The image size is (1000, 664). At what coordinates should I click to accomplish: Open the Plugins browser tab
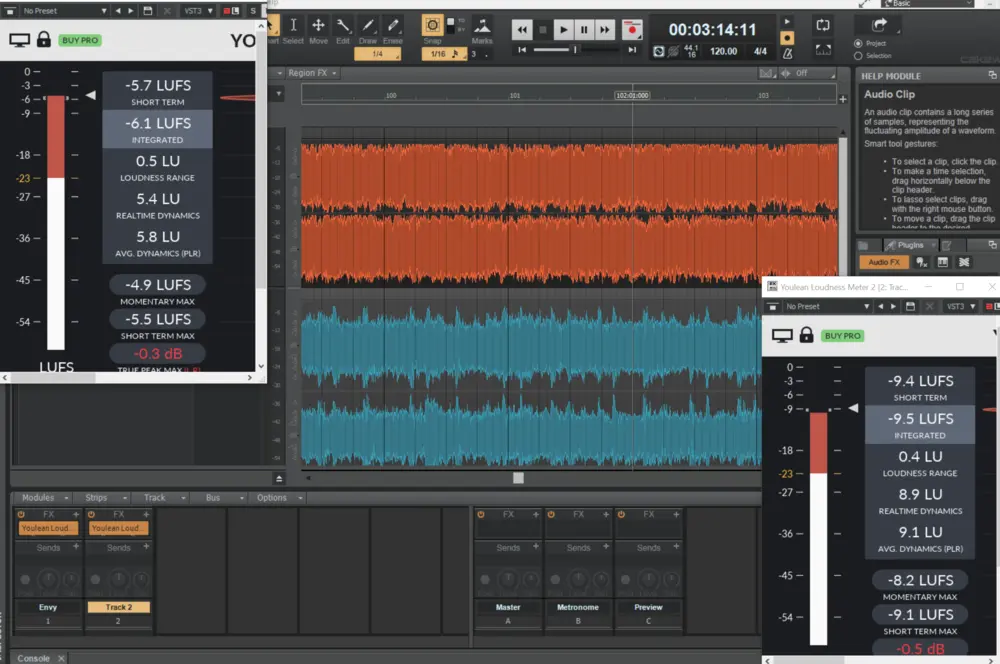pyautogui.click(x=910, y=245)
